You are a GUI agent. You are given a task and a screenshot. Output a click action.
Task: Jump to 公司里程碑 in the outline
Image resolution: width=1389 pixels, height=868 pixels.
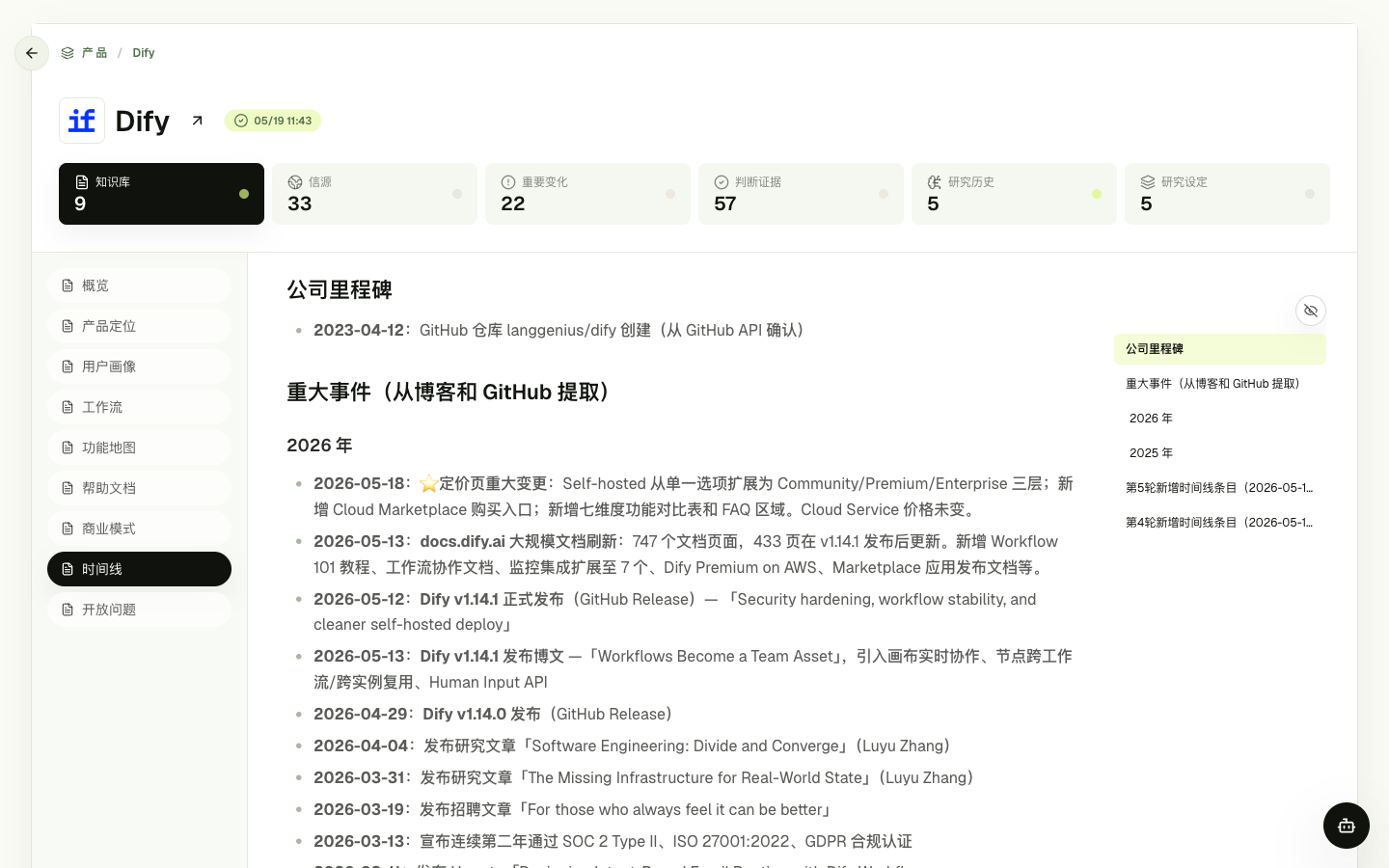1220,349
